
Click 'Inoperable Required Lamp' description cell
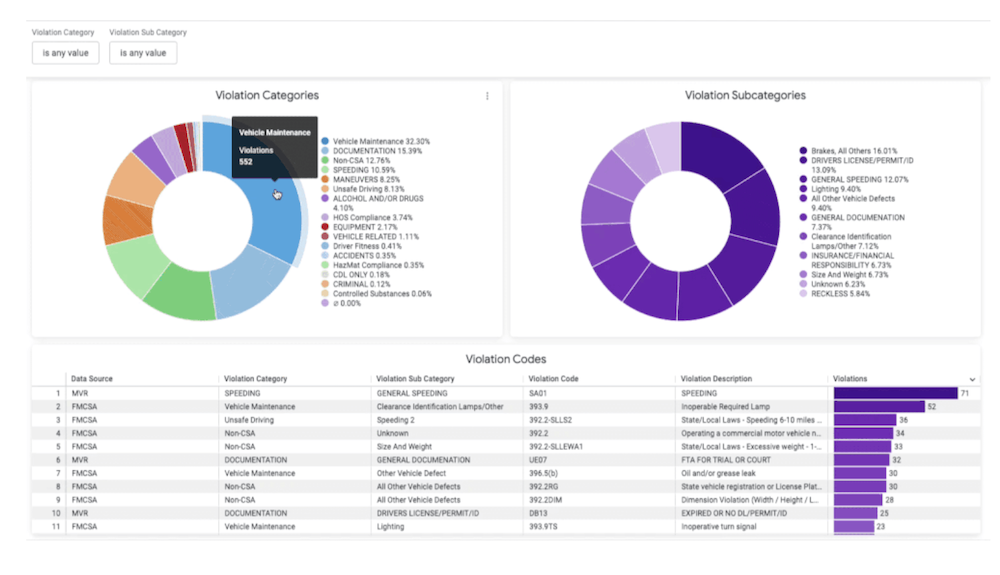click(x=751, y=407)
